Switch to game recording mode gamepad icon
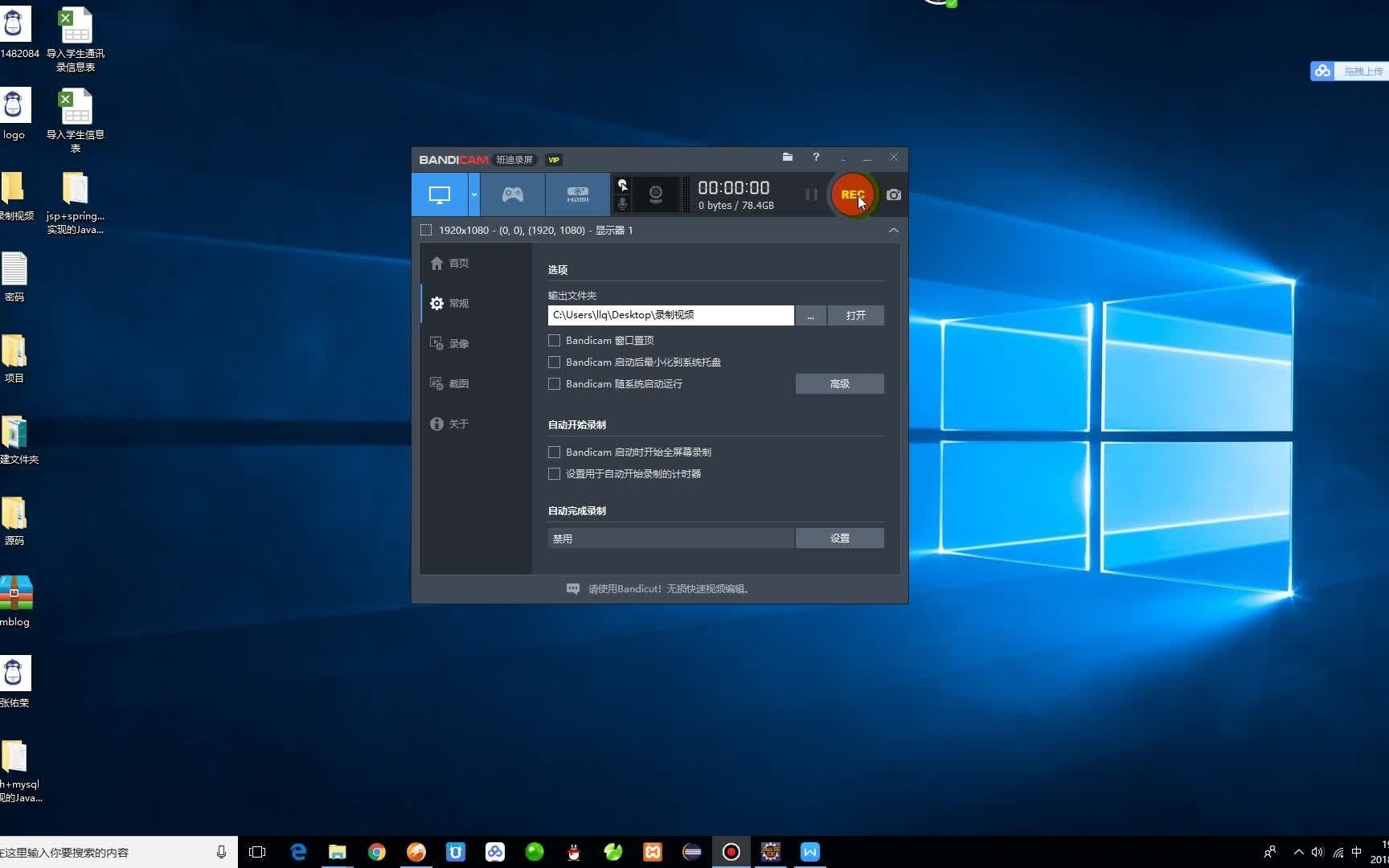 click(x=513, y=194)
